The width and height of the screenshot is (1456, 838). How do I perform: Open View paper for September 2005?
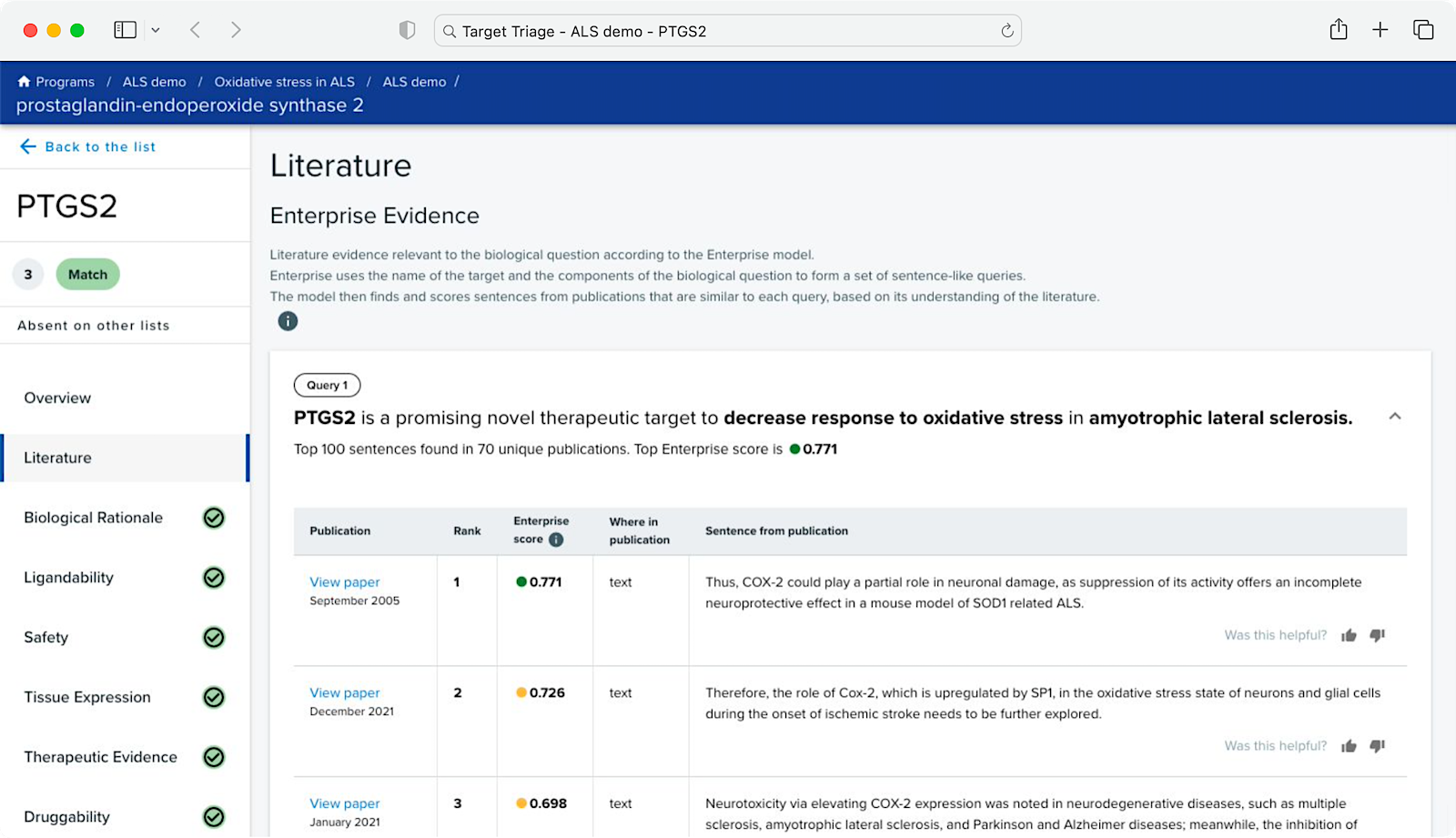[x=344, y=582]
